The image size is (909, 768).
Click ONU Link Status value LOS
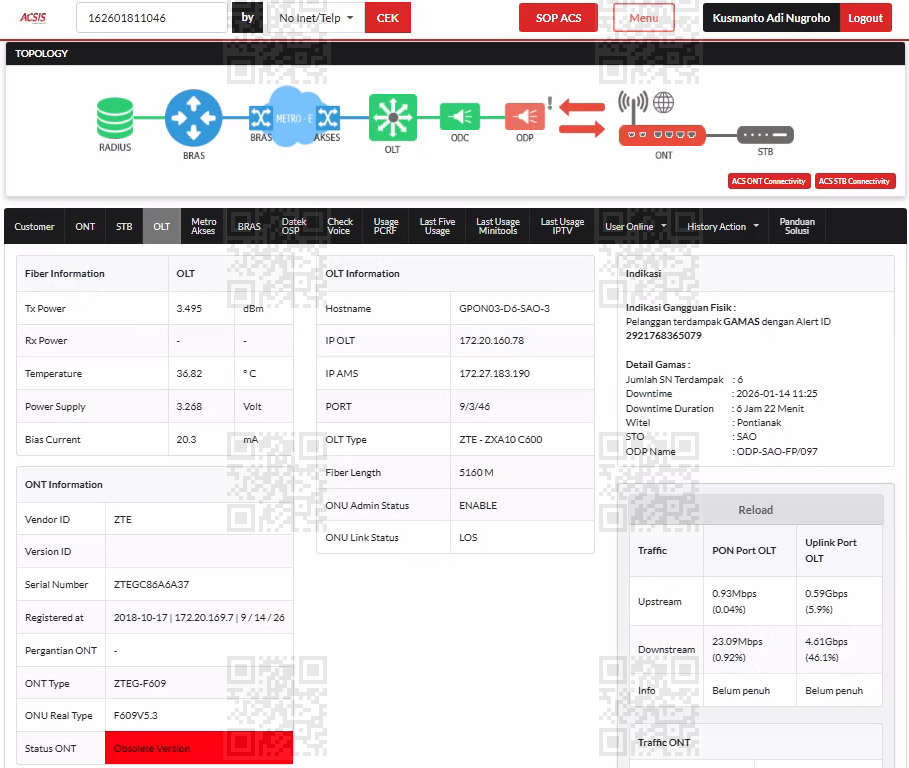pos(468,538)
